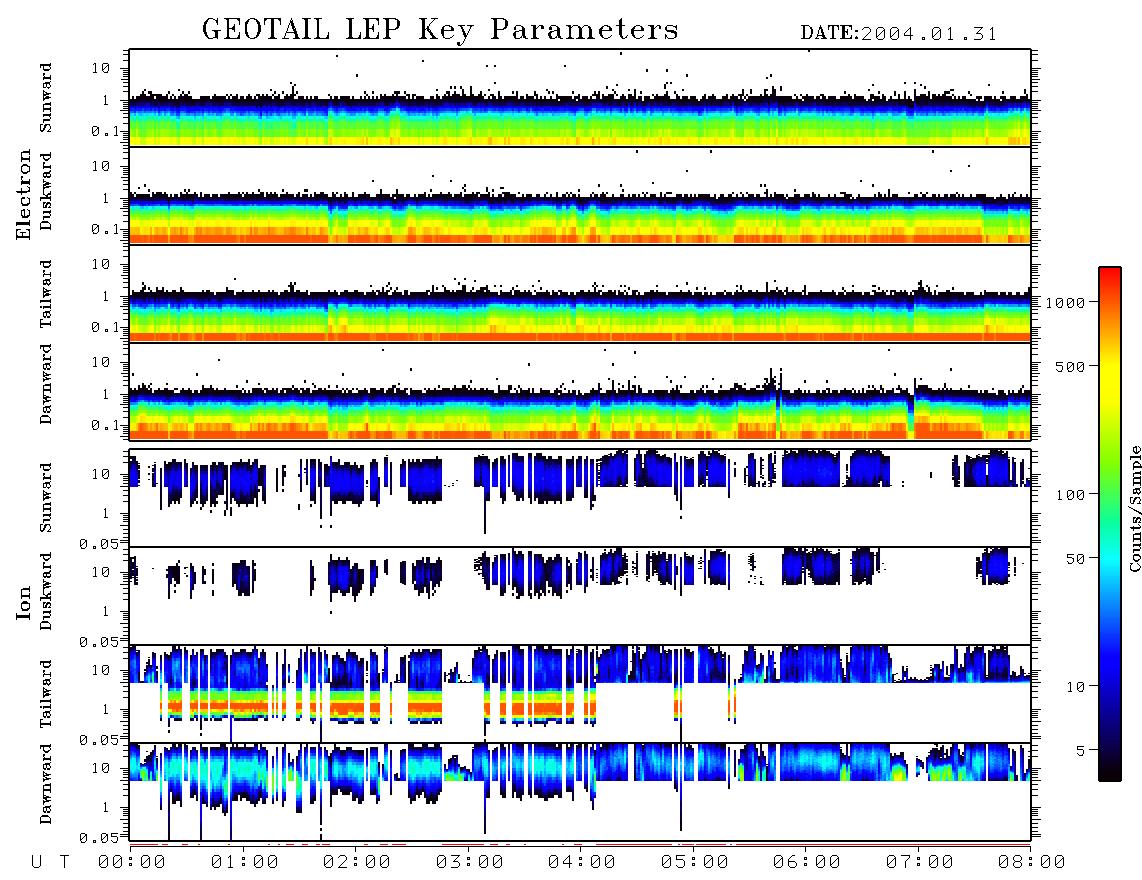The height and width of the screenshot is (880, 1142).
Task: Click the 05:00 time tick label
Action: (x=695, y=862)
